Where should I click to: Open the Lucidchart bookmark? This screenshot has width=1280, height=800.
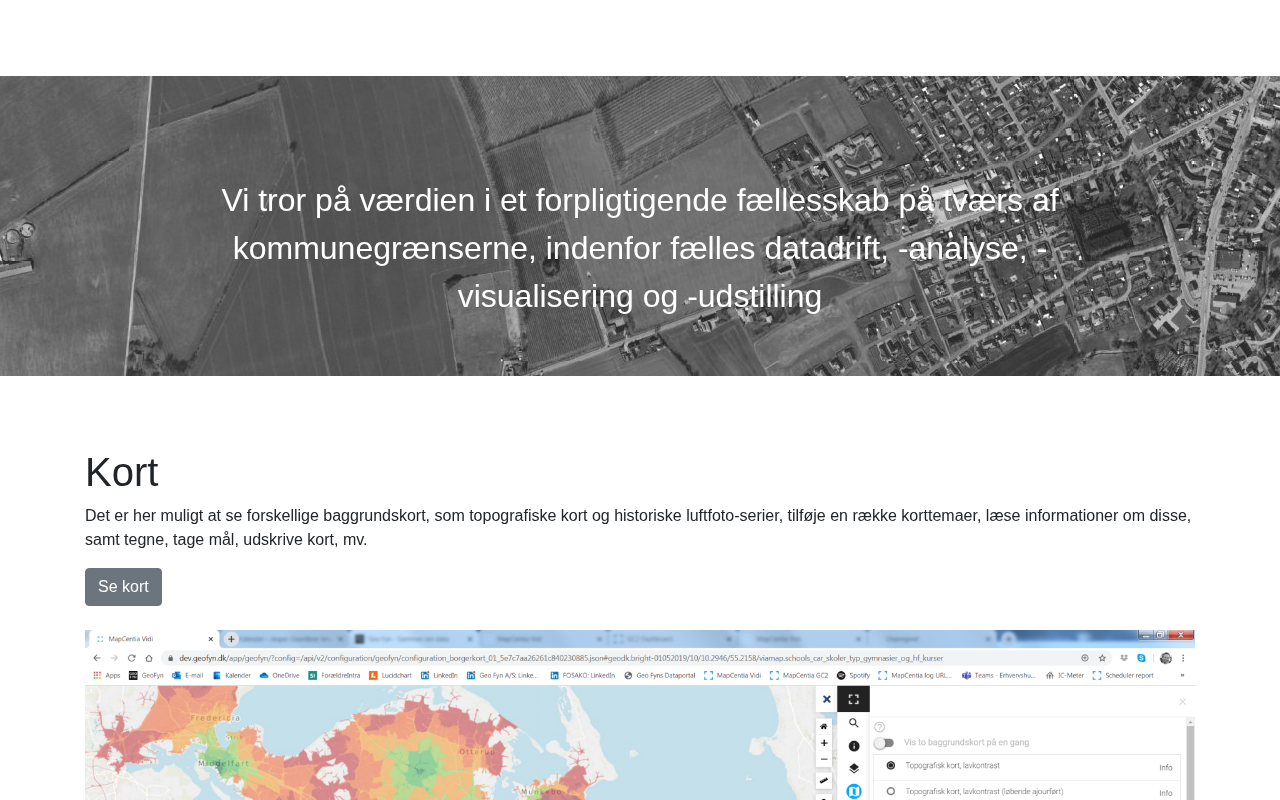point(390,675)
